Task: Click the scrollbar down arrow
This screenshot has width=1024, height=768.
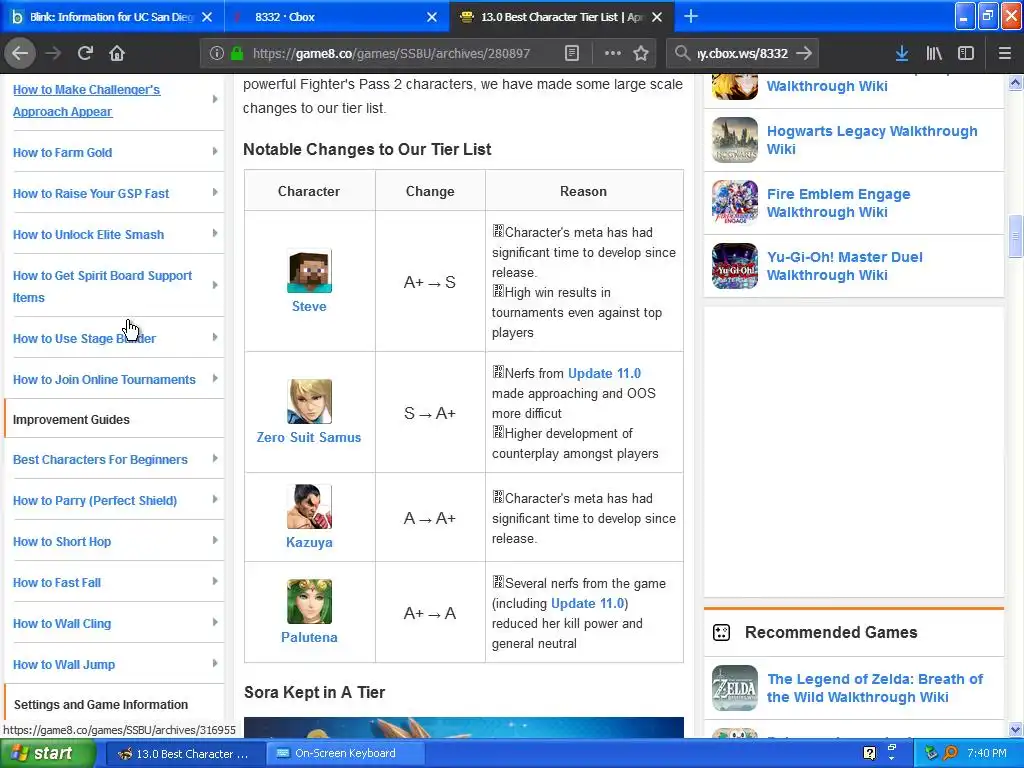Action: pos(1015,729)
